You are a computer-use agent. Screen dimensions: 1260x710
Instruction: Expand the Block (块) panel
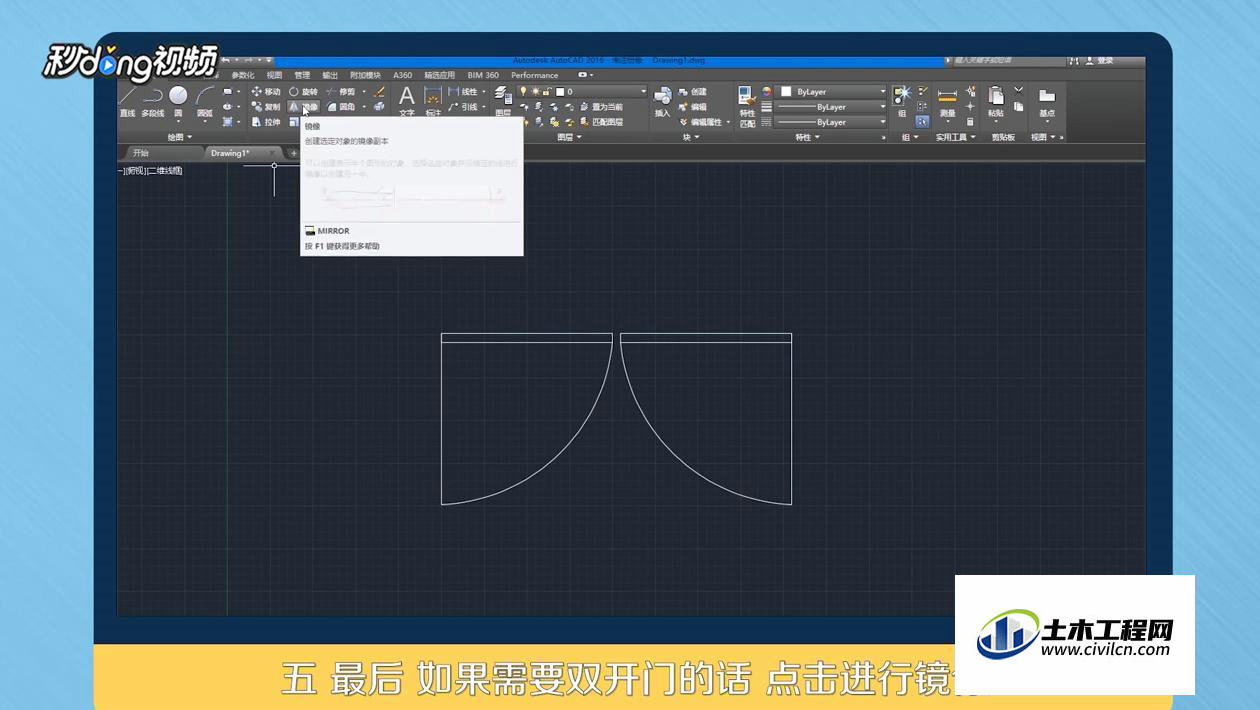click(691, 137)
